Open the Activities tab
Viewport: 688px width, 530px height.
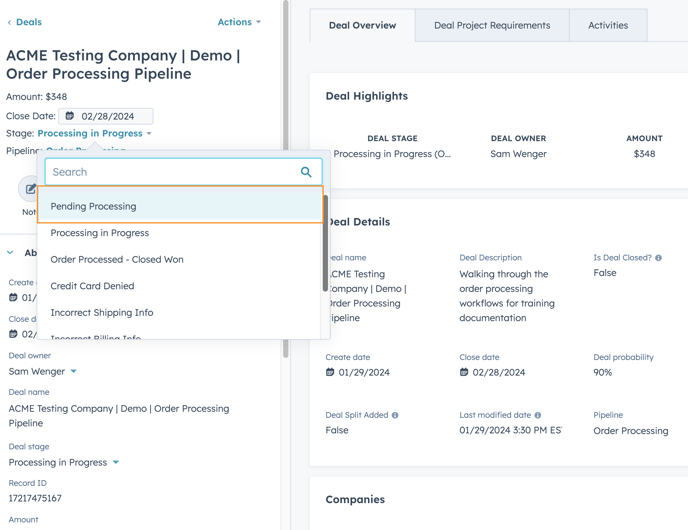(608, 25)
